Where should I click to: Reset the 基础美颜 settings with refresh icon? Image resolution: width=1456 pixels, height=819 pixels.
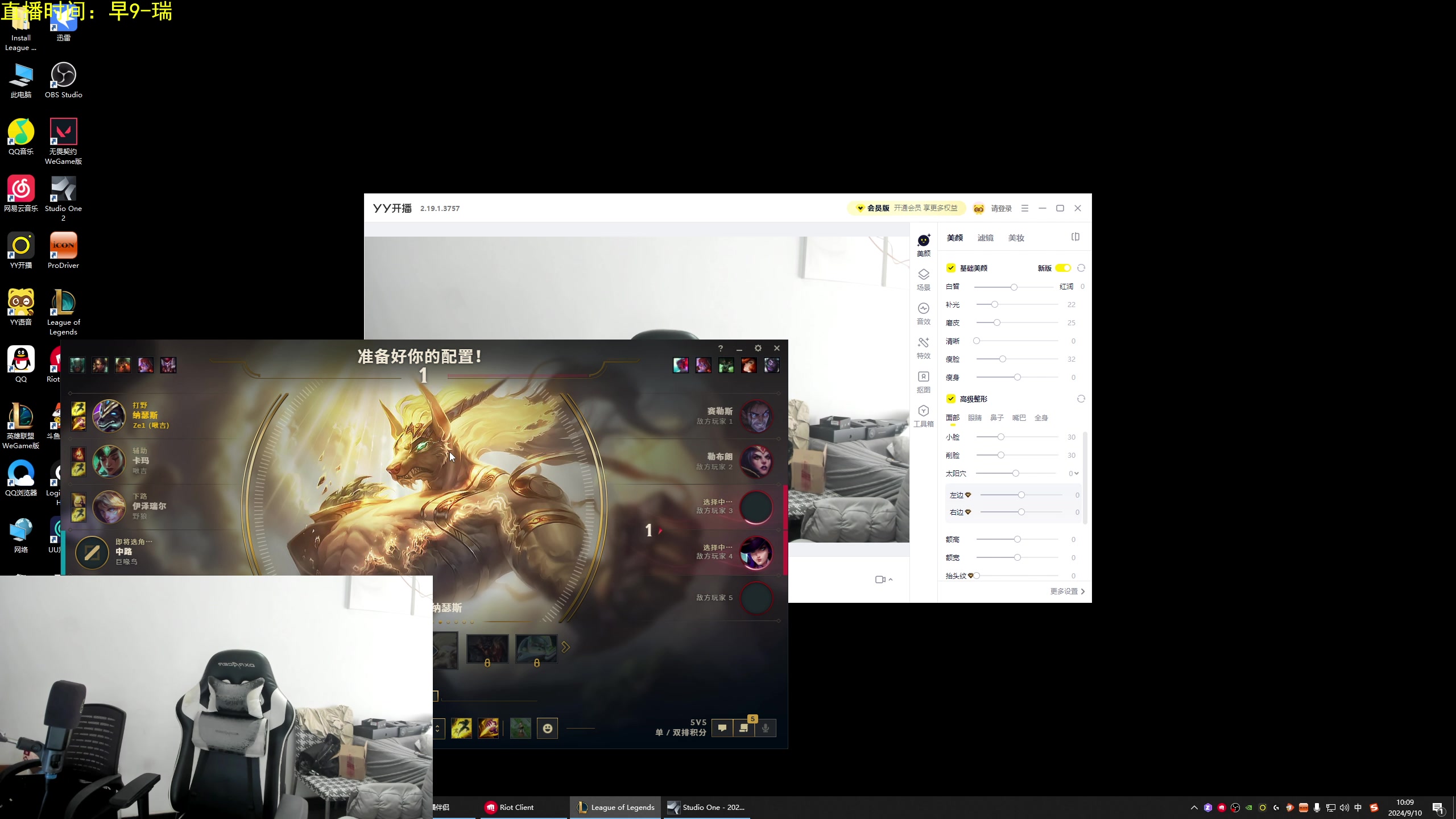click(1081, 268)
